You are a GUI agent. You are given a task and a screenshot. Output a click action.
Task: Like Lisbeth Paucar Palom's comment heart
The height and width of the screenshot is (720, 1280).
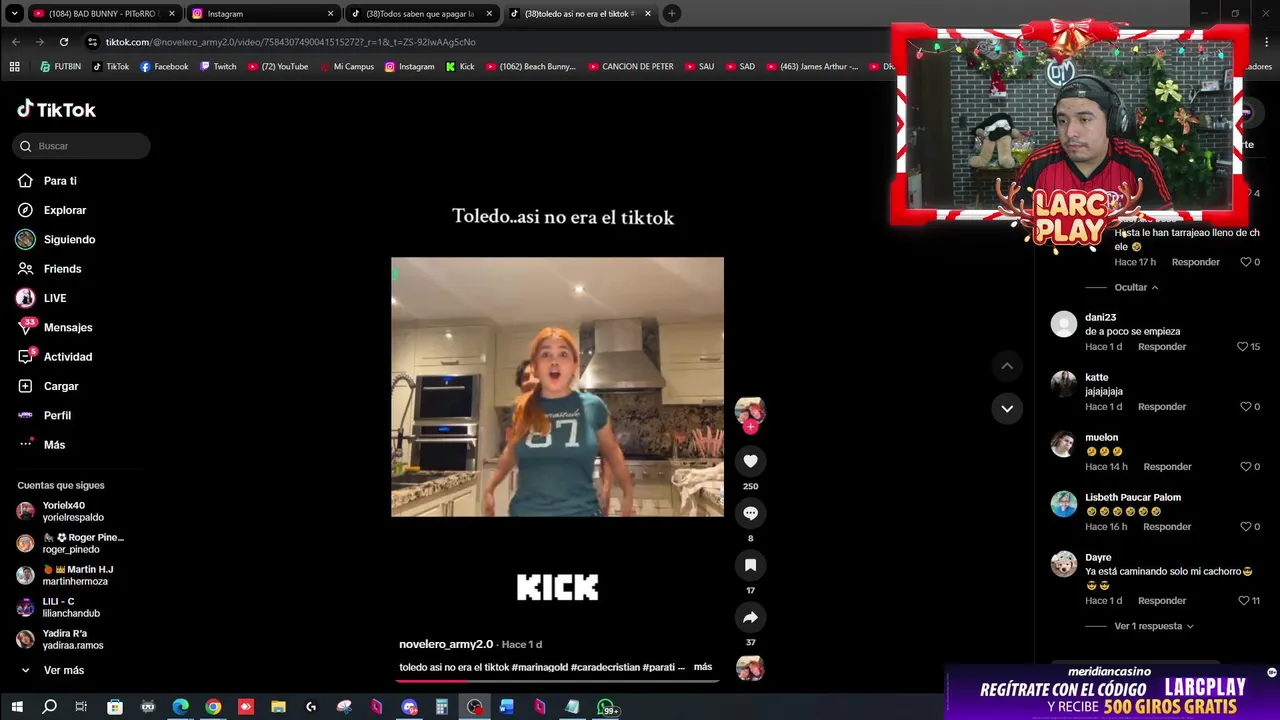tap(1245, 527)
